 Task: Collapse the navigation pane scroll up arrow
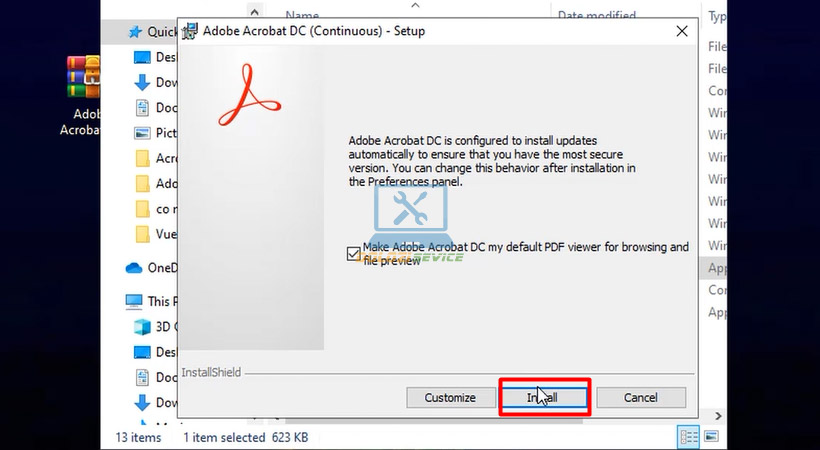tap(254, 12)
